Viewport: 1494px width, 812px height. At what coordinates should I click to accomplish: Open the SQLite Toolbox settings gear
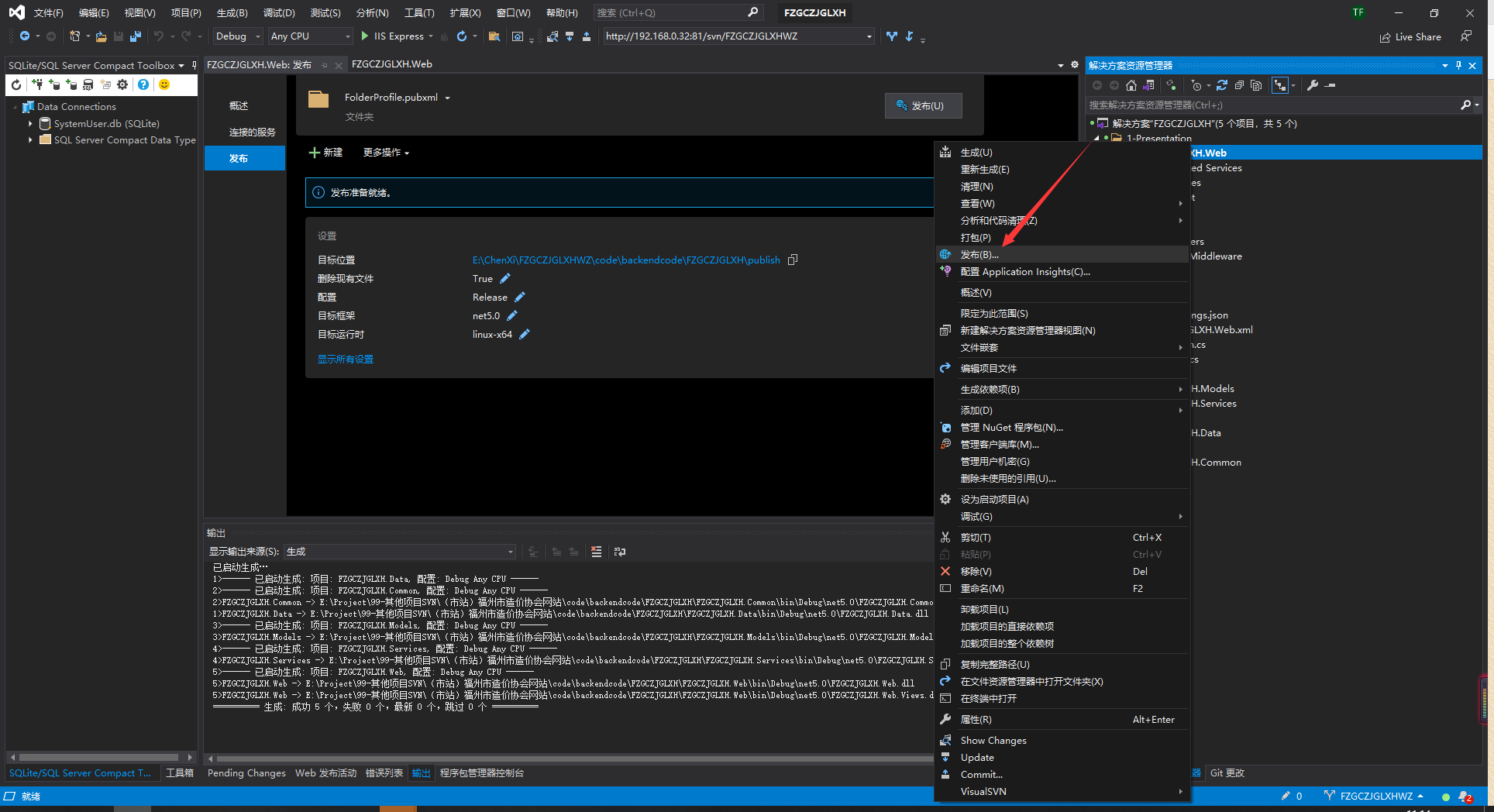(x=122, y=84)
